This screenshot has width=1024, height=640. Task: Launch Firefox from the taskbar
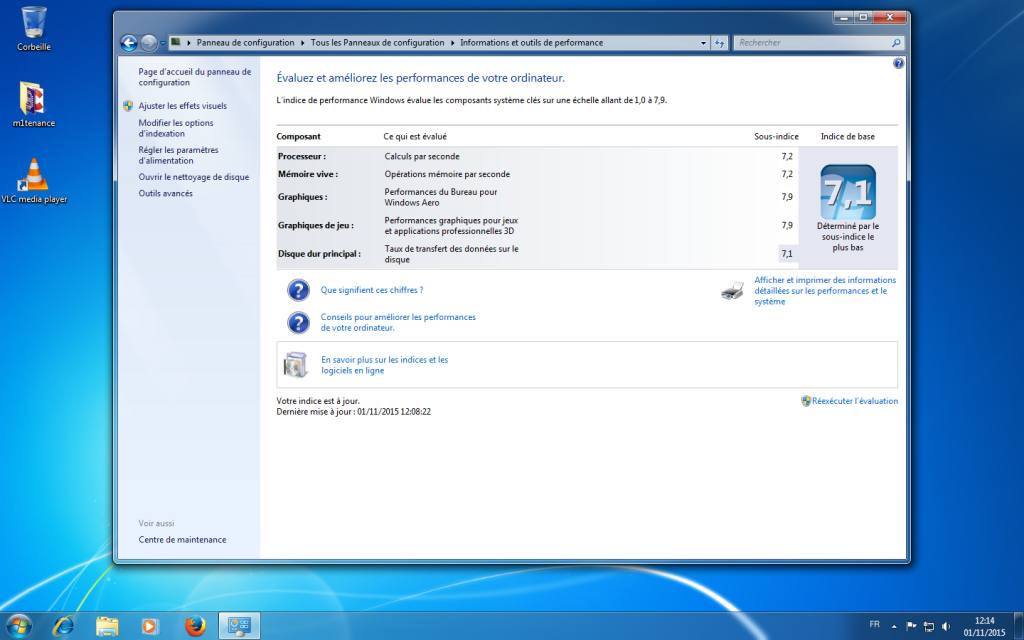click(195, 626)
